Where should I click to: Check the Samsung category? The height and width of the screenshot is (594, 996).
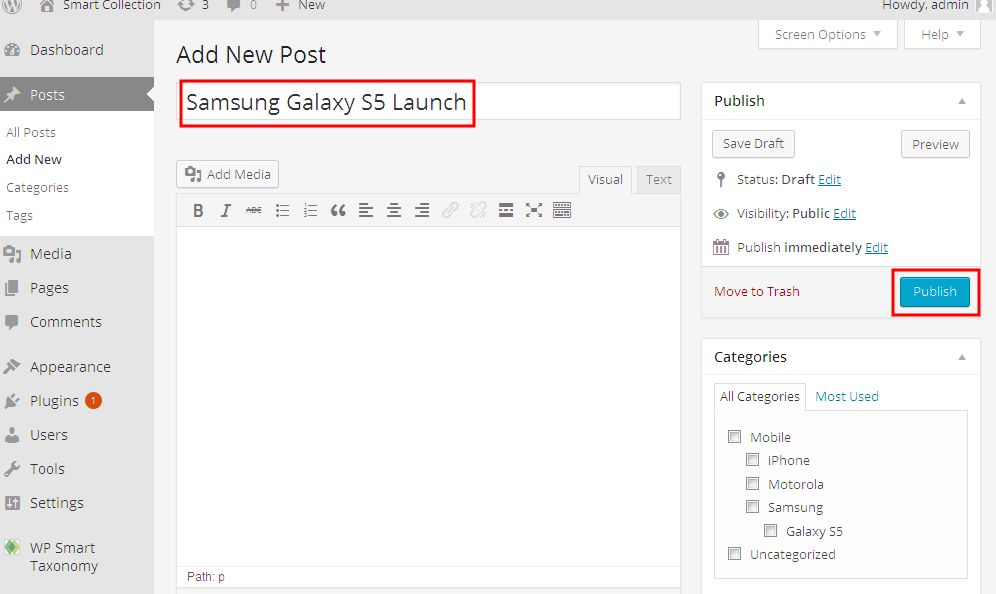click(753, 506)
